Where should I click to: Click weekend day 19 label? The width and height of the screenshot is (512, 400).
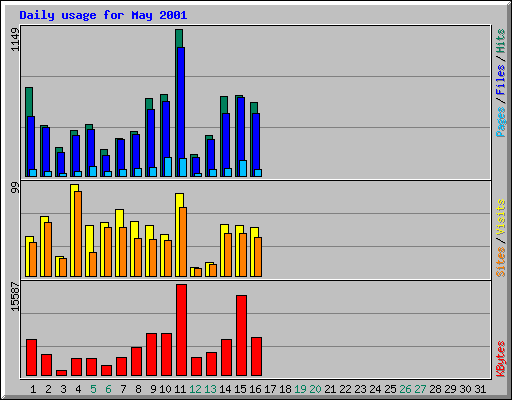(300, 389)
